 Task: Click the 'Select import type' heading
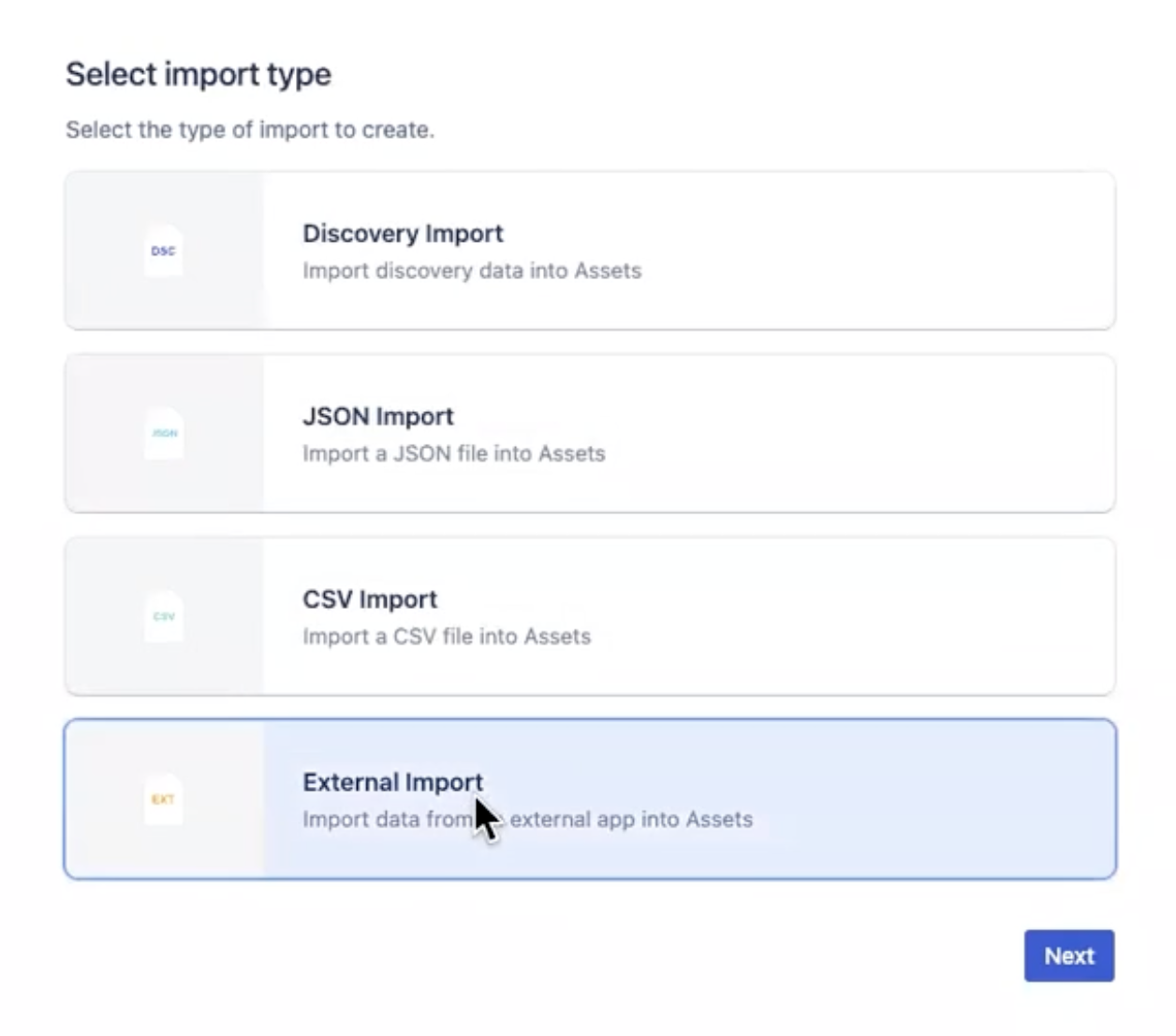(x=198, y=74)
